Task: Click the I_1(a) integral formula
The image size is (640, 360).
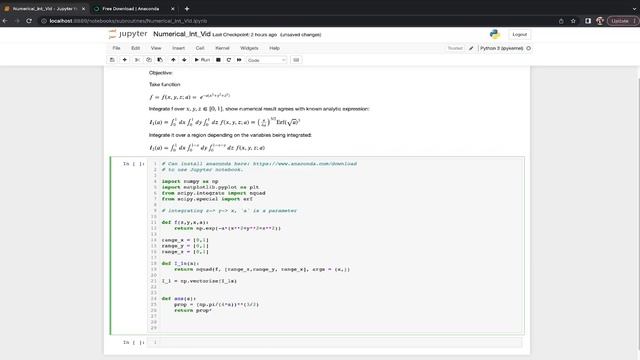Action: [224, 122]
